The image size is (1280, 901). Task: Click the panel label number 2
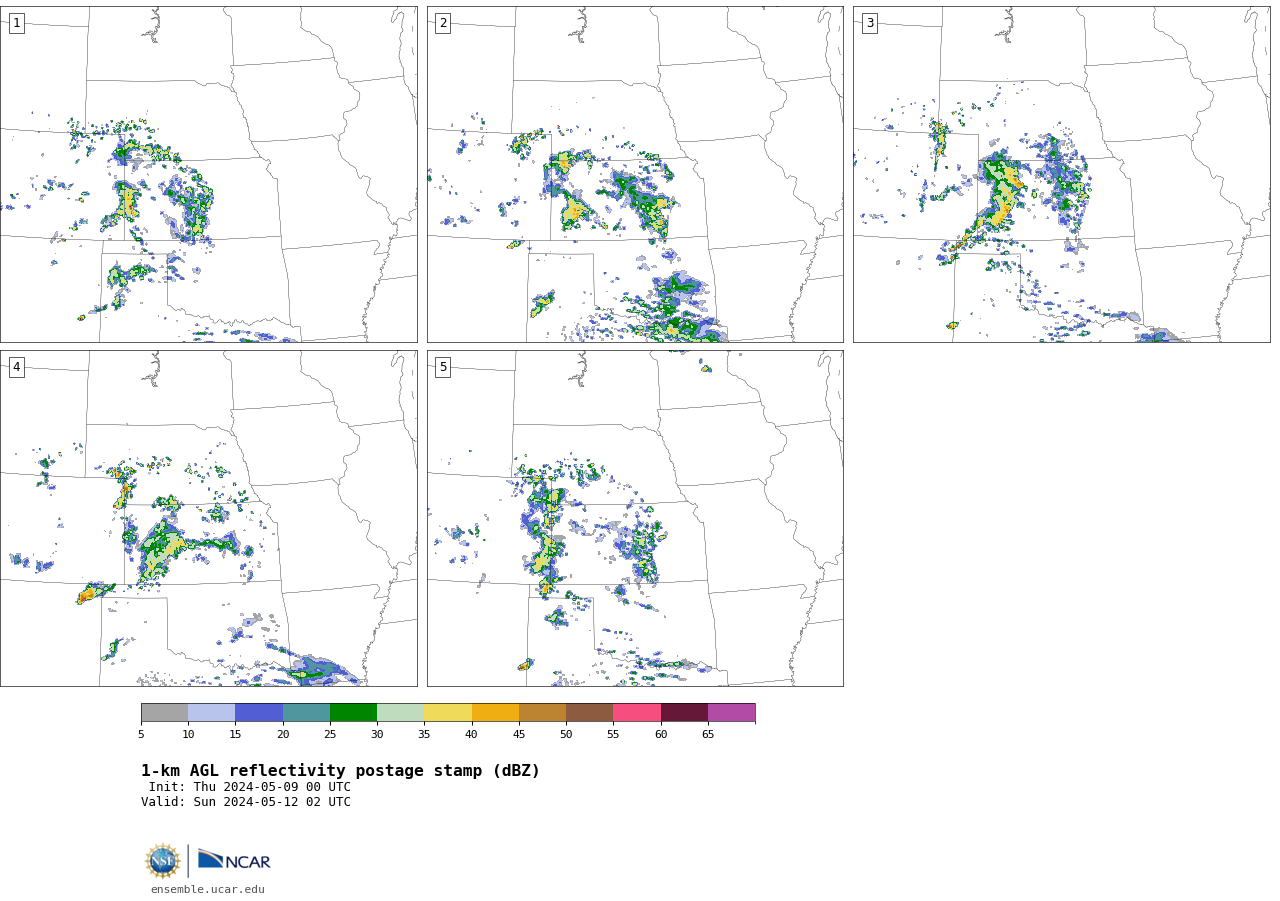(443, 23)
